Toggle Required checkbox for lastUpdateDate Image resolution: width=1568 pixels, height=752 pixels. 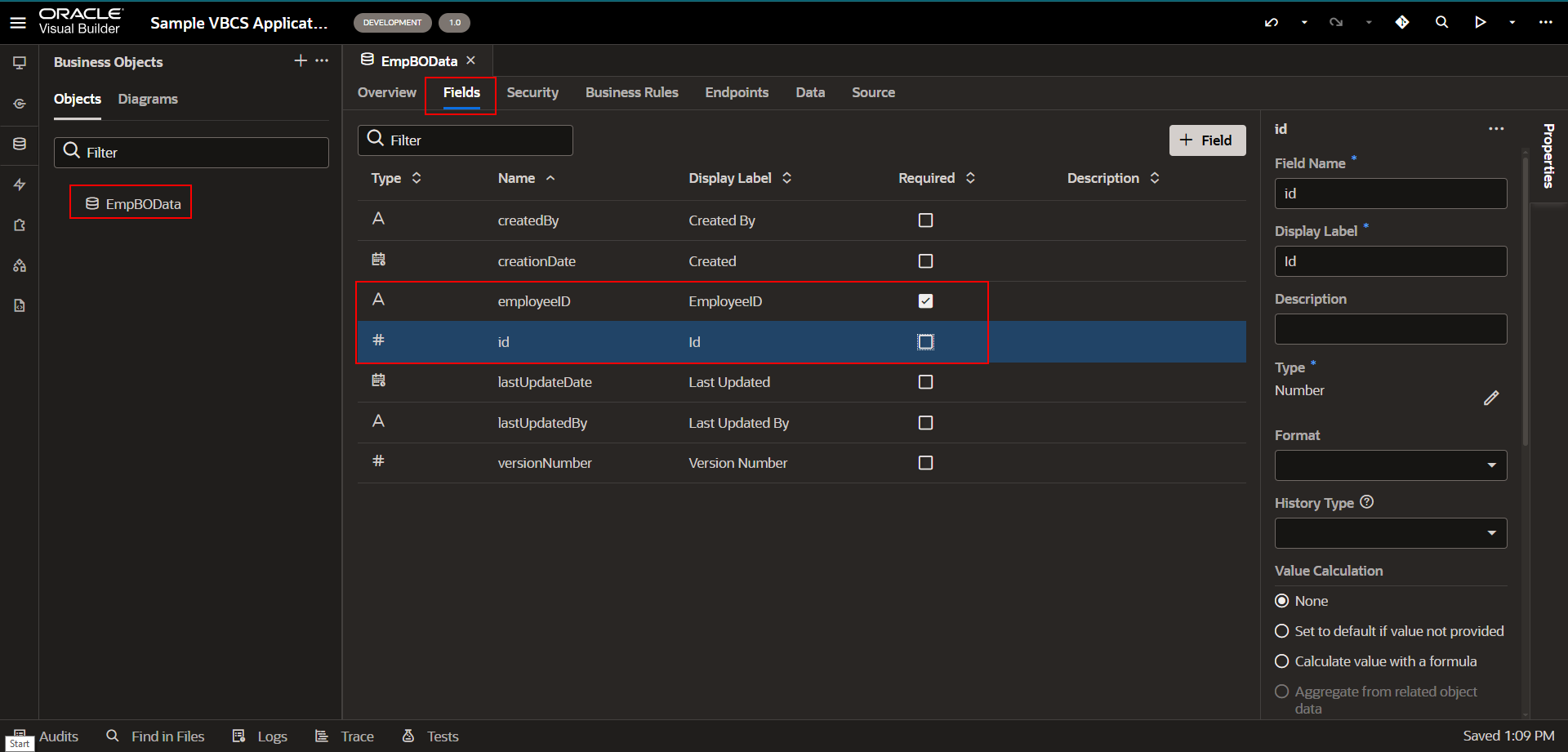[x=925, y=382]
